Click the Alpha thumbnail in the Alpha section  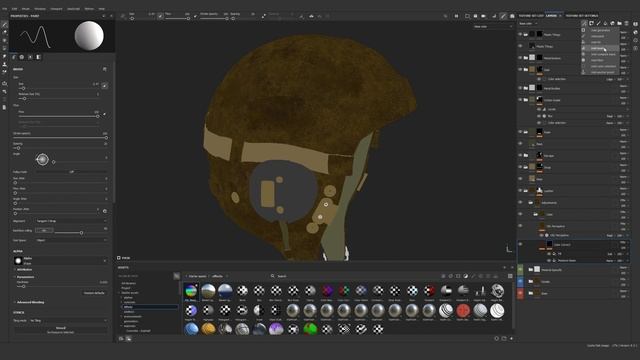[18, 260]
